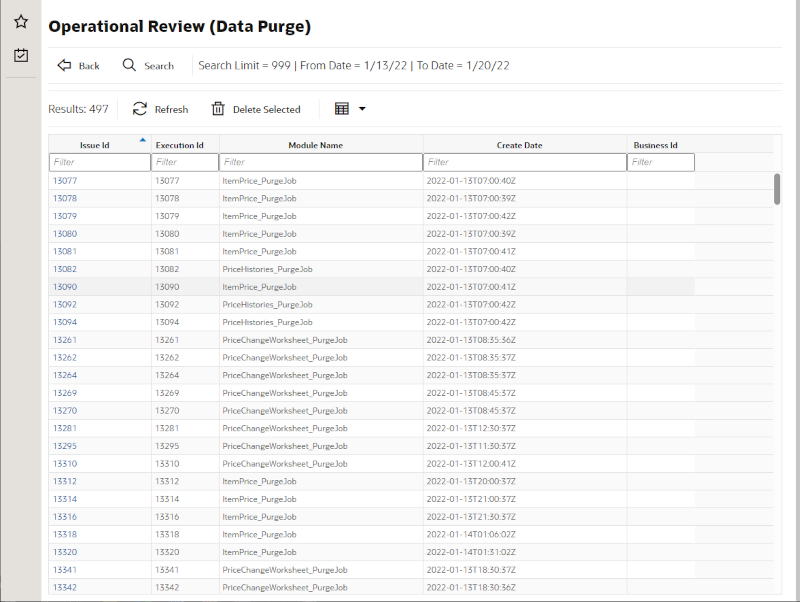This screenshot has height=602, width=800.
Task: Focus the Module Name filter field
Action: [x=321, y=162]
